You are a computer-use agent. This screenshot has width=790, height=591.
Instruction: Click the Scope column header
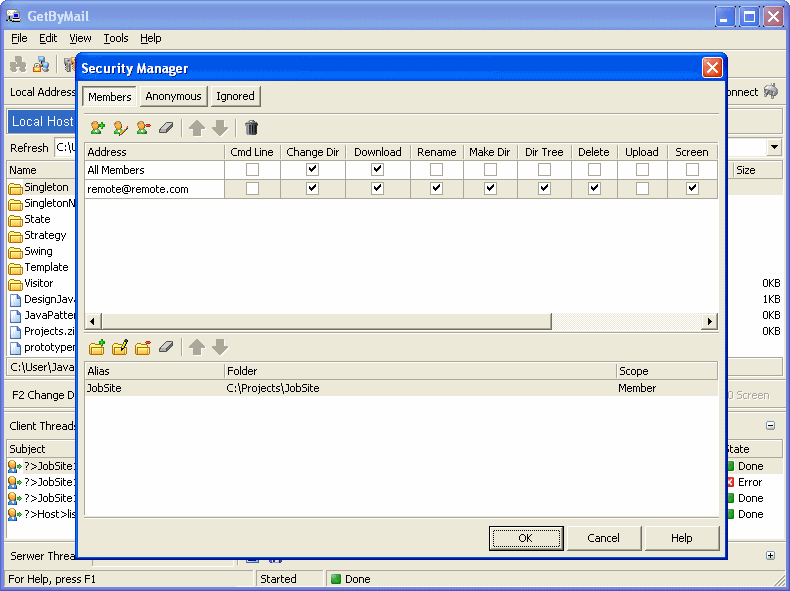coord(667,371)
